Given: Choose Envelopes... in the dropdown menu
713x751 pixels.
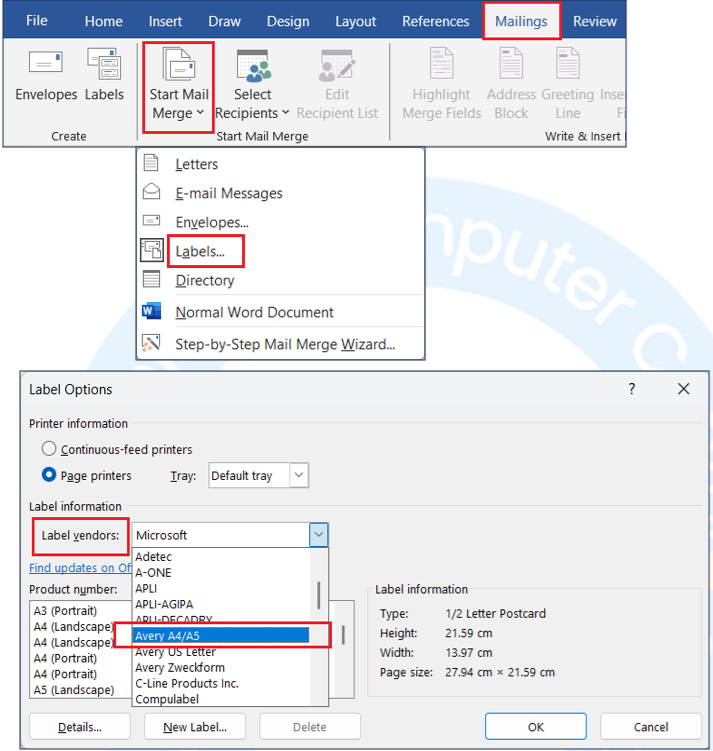Looking at the screenshot, I should pos(281,222).
